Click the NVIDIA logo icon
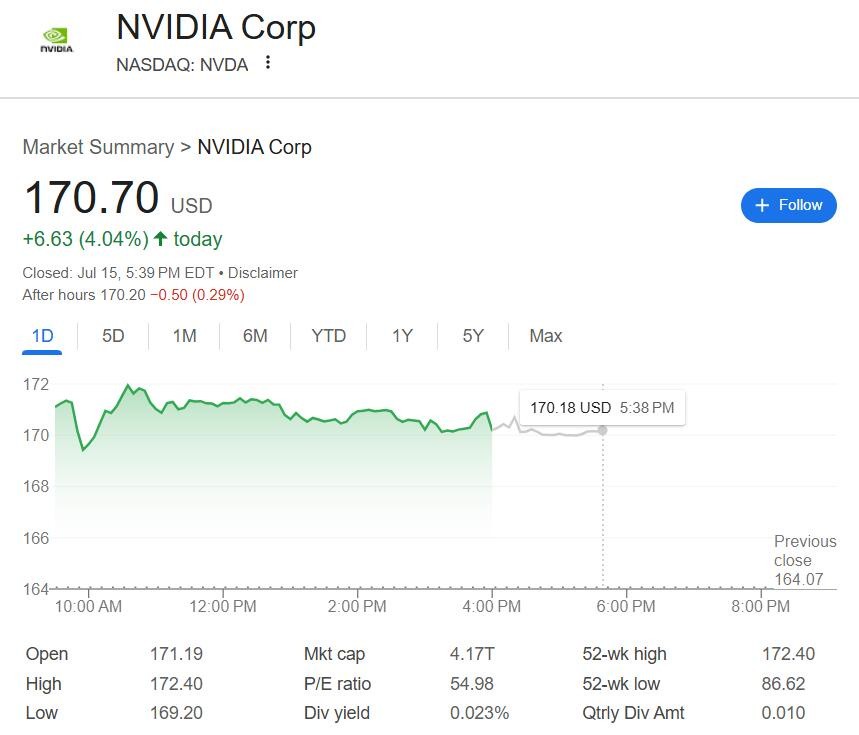859x735 pixels. pyautogui.click(x=57, y=40)
